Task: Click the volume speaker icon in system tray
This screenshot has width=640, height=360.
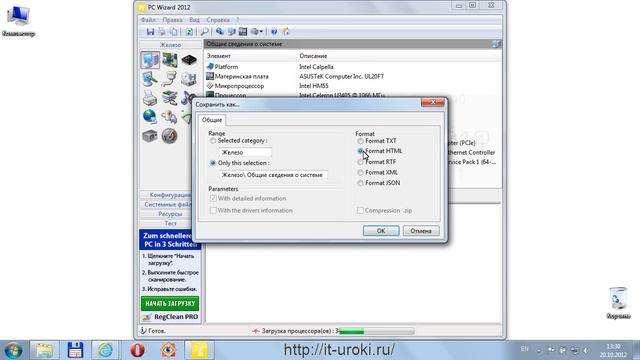Action: (x=586, y=351)
